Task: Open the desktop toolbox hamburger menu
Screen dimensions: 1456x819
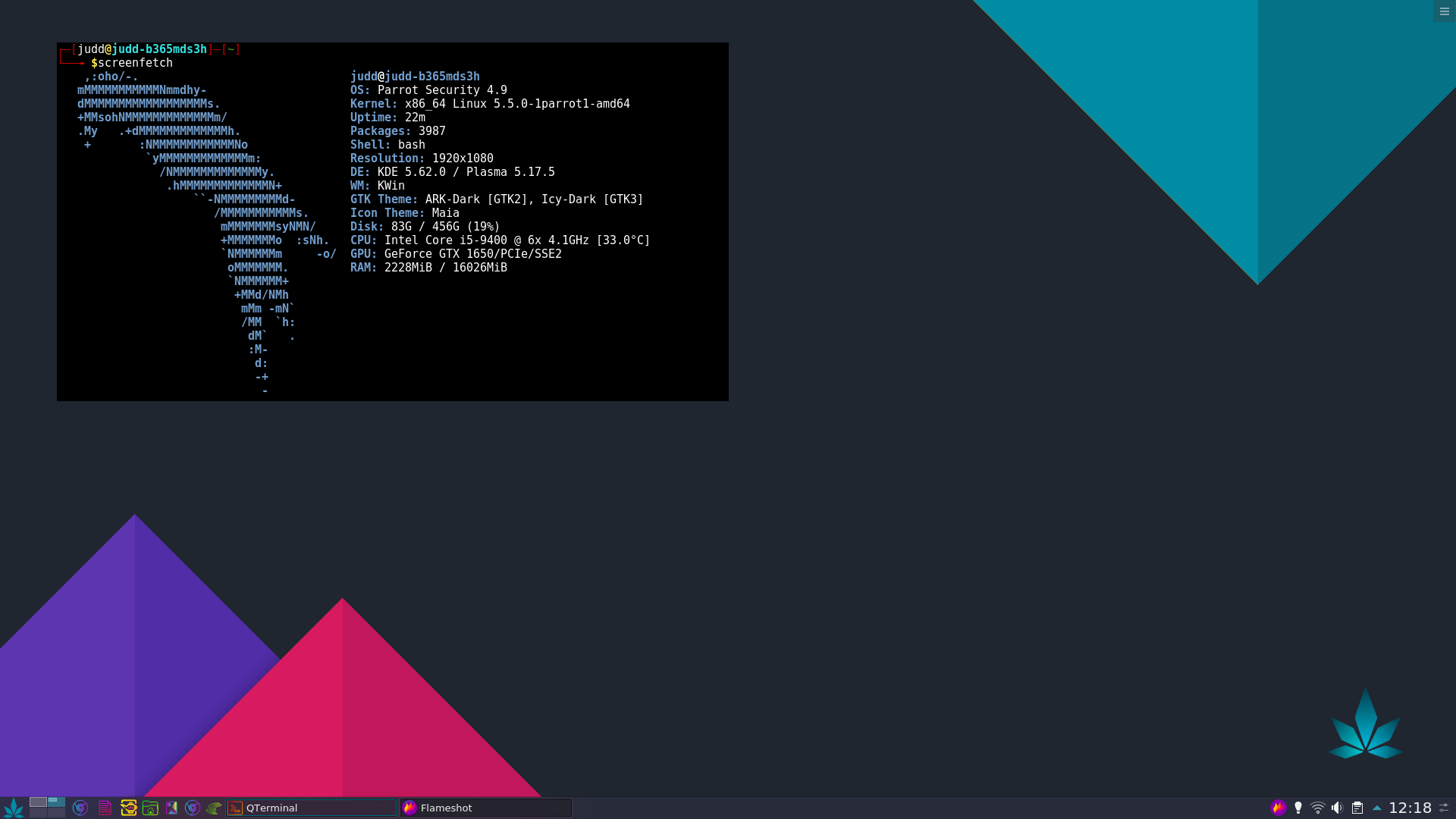Action: pyautogui.click(x=1445, y=11)
